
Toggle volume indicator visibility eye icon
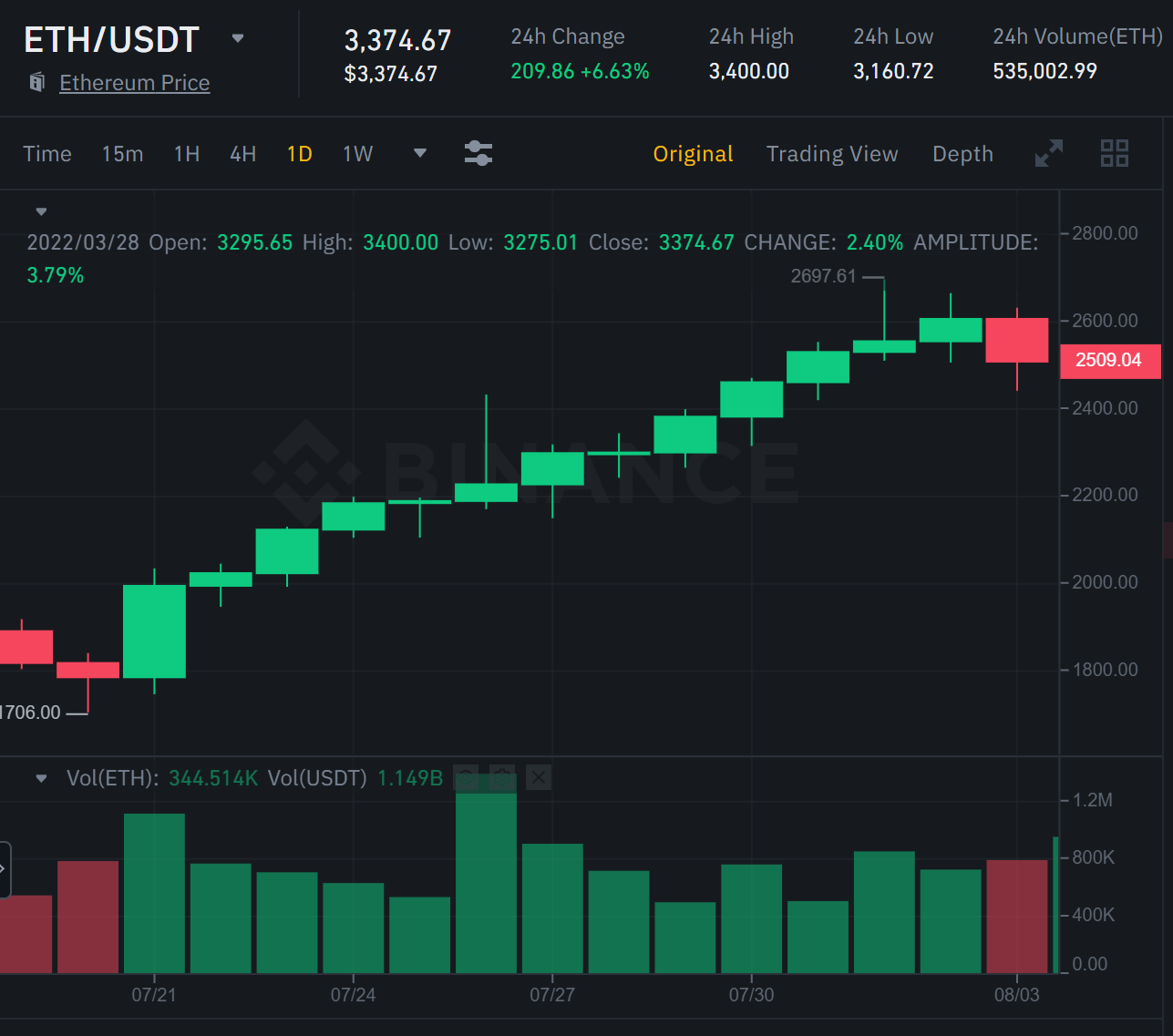point(466,778)
